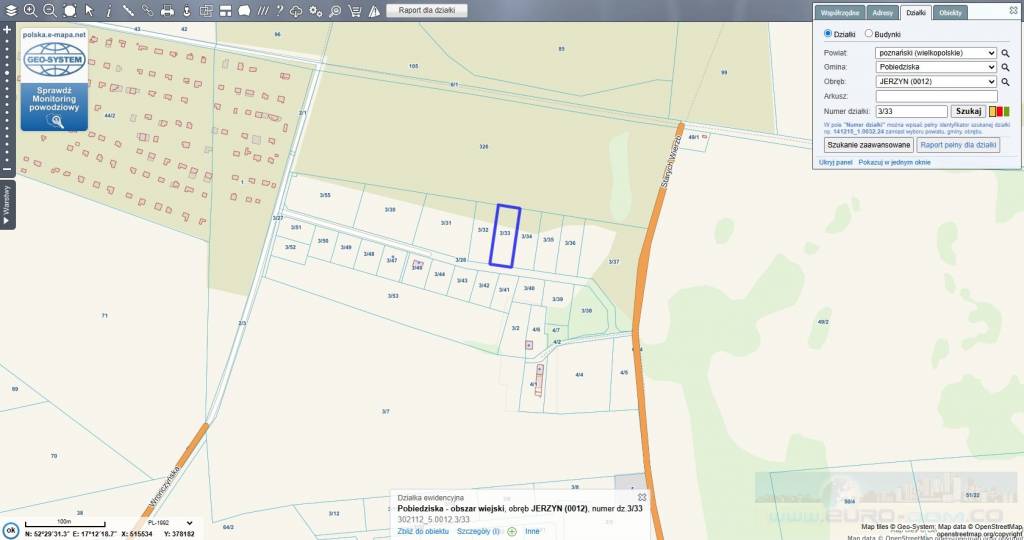The width and height of the screenshot is (1024, 540).
Task: Click Raport pełny dla działki button
Action: (958, 145)
